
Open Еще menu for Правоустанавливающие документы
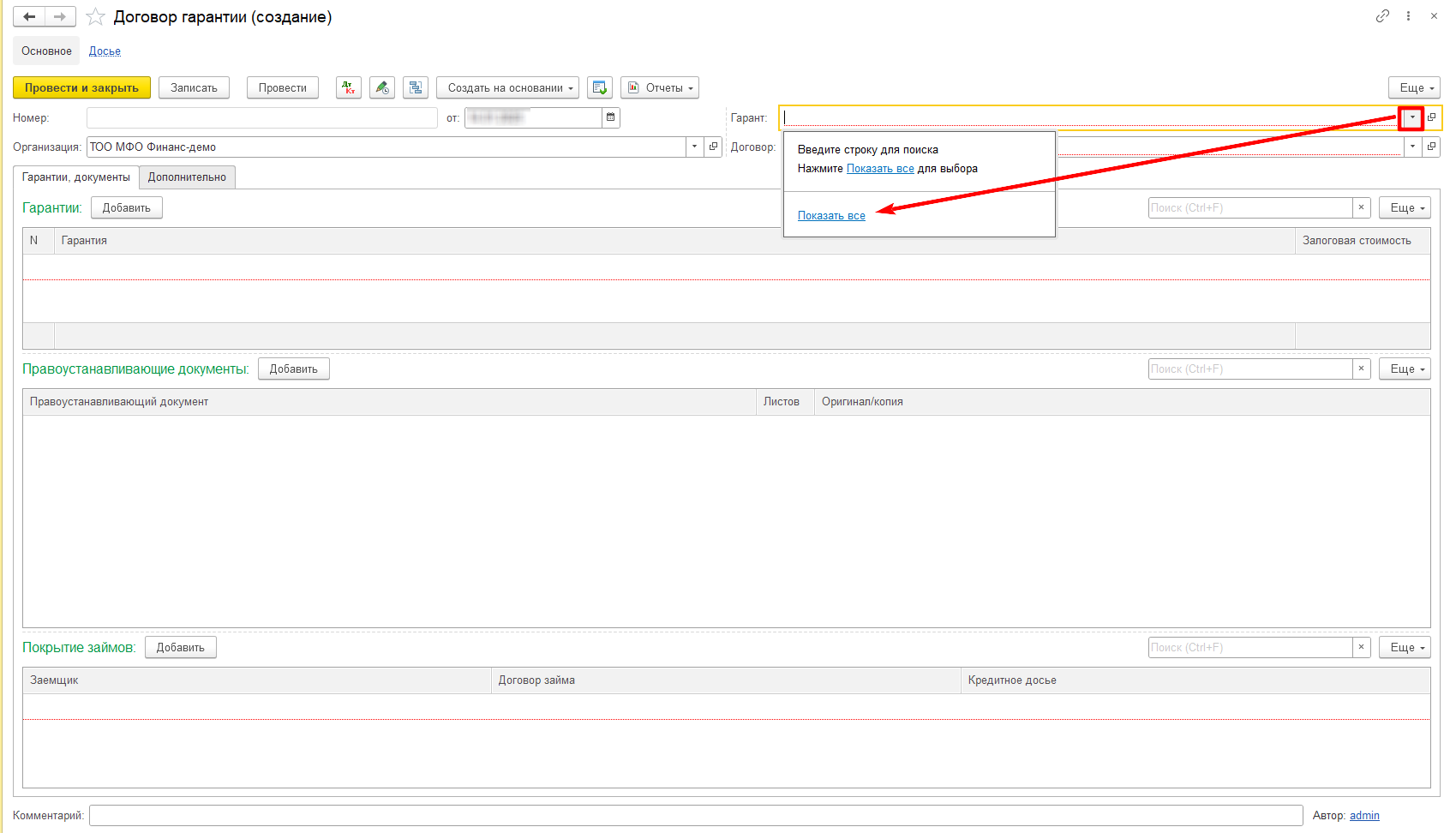point(1405,369)
